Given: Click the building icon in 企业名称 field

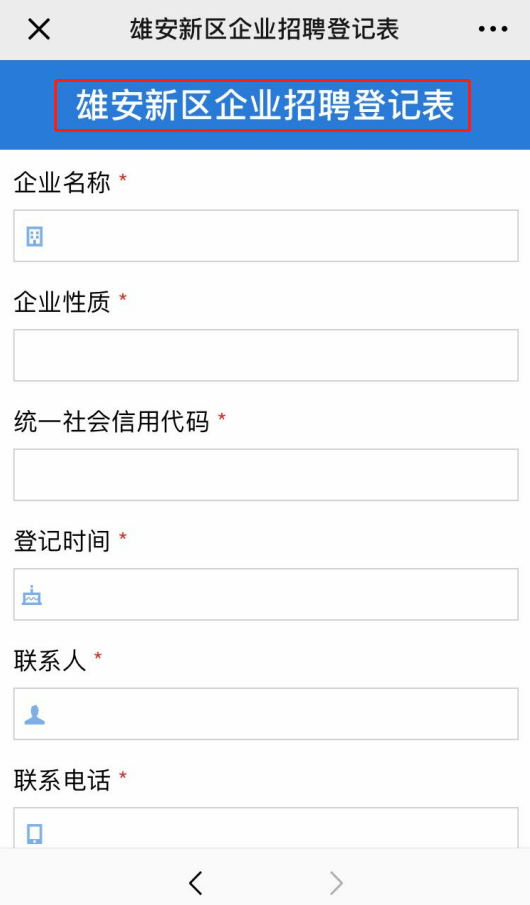Looking at the screenshot, I should 35,236.
